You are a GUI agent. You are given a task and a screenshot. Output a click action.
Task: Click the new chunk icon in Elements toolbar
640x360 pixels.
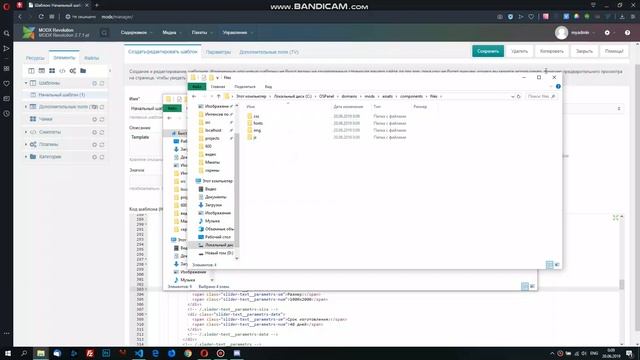click(52, 71)
